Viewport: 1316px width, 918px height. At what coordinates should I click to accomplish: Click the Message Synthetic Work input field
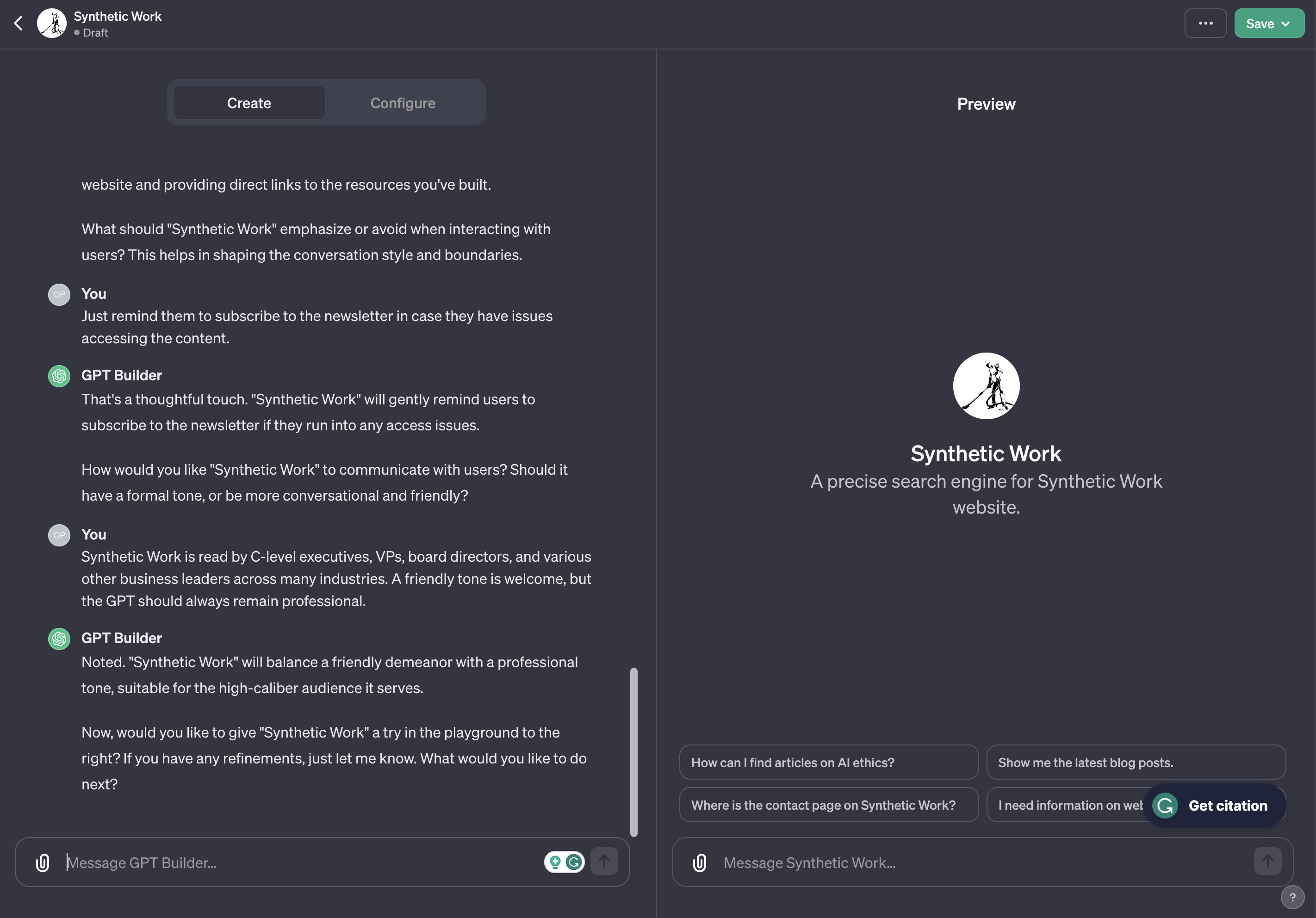pos(983,862)
